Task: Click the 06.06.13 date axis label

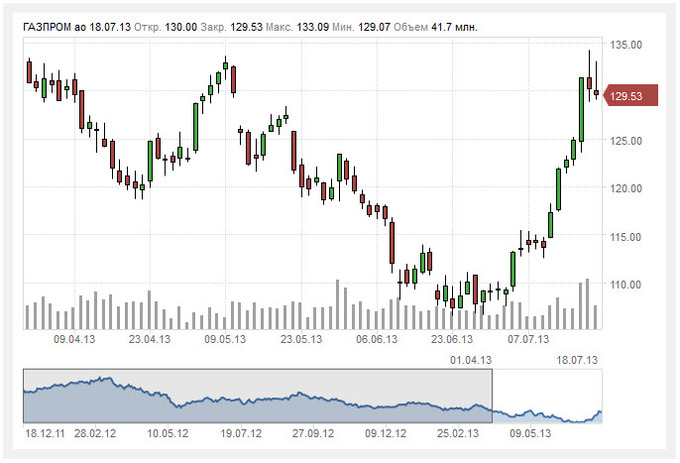Action: coord(376,339)
